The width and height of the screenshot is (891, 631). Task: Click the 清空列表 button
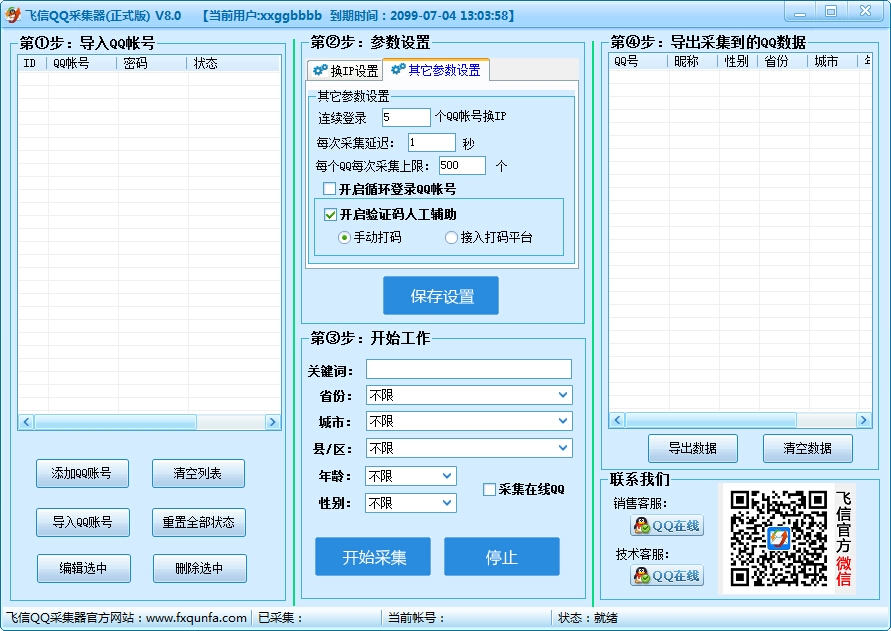point(198,474)
